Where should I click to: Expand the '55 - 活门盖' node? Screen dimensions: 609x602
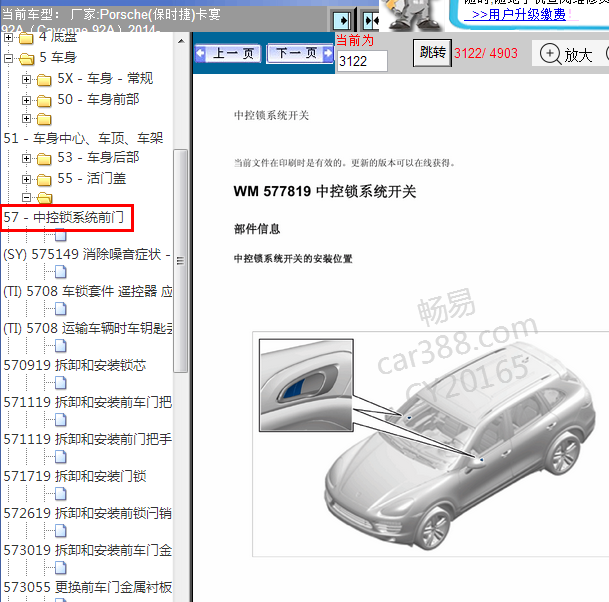[26, 179]
